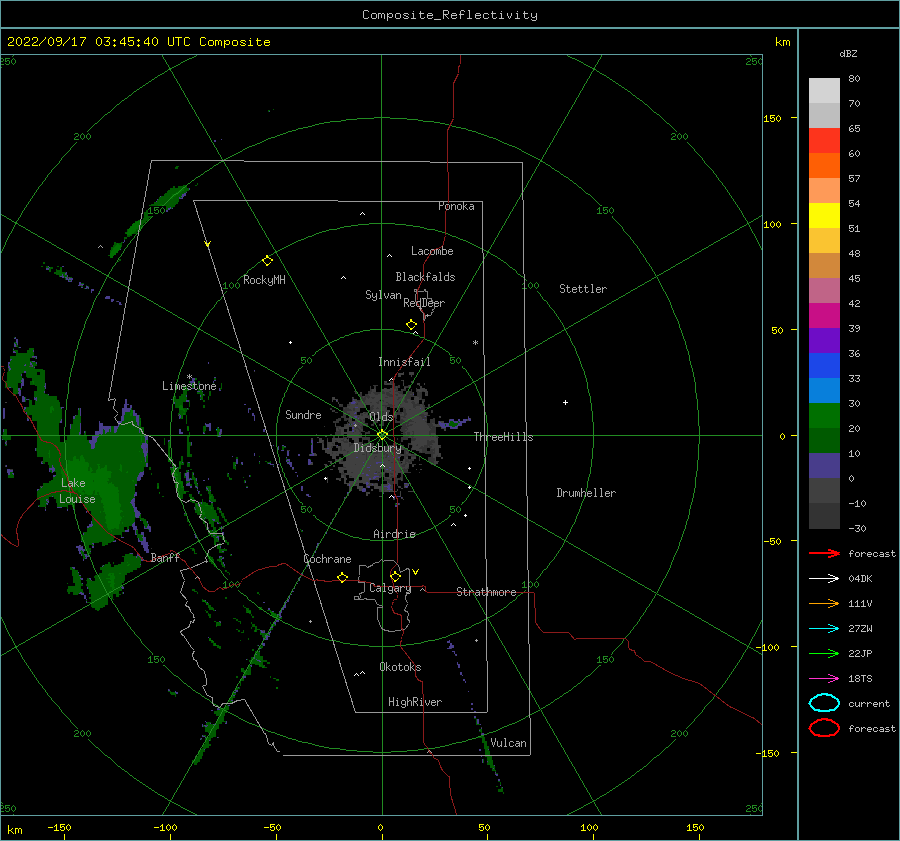Click the cyan 'current' ellipse in the legend

click(x=824, y=703)
